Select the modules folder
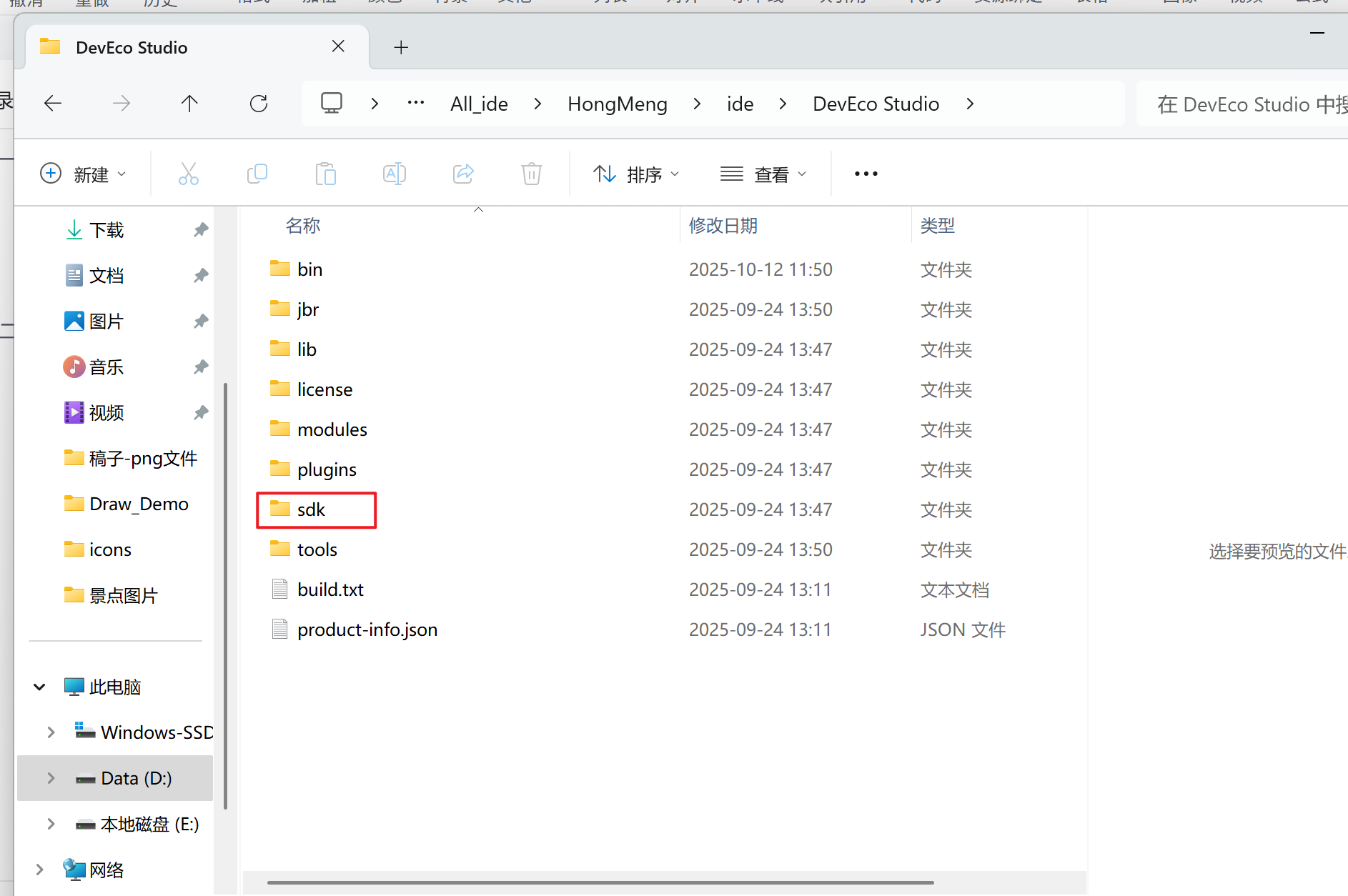This screenshot has height=896, width=1348. tap(332, 429)
